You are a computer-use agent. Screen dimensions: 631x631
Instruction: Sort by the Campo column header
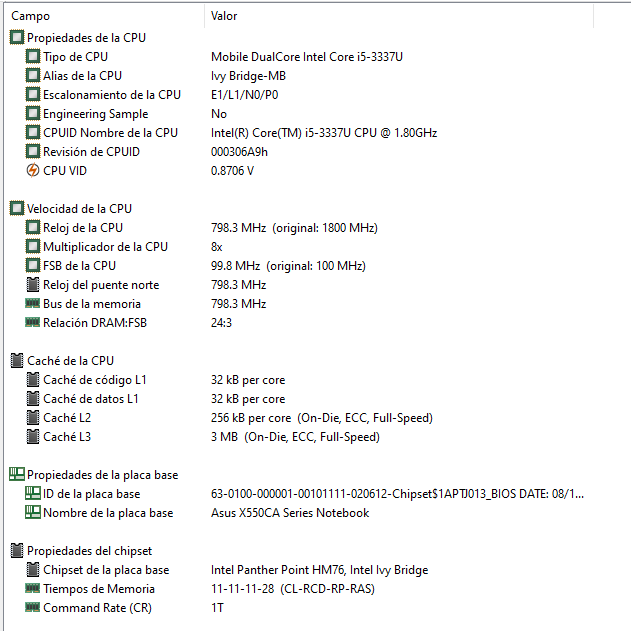pos(106,16)
